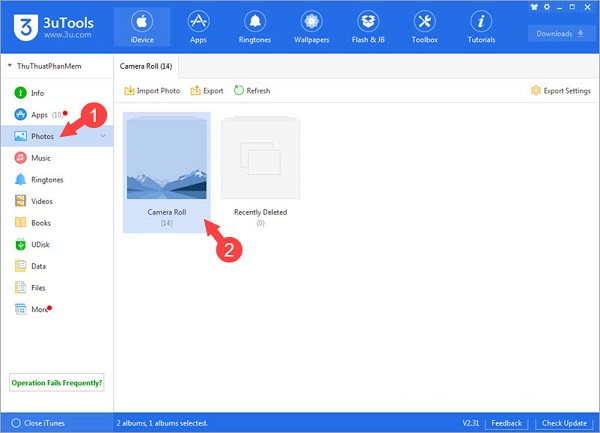Open the Wallpapers section
The image size is (600, 433).
pos(311,27)
